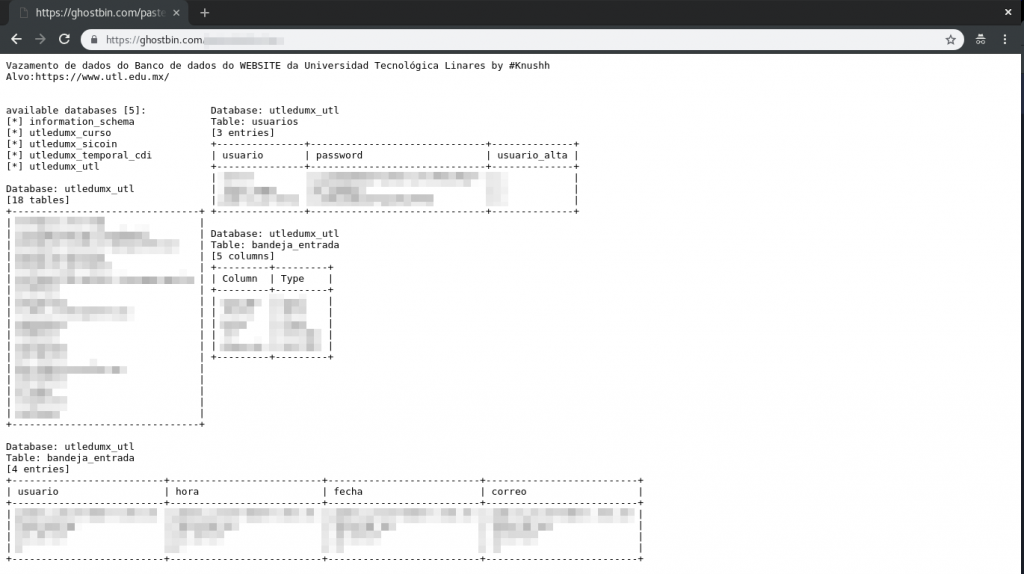Select 'usuario' header in the bottom table
Screen dimensions: 1024x574
38,492
